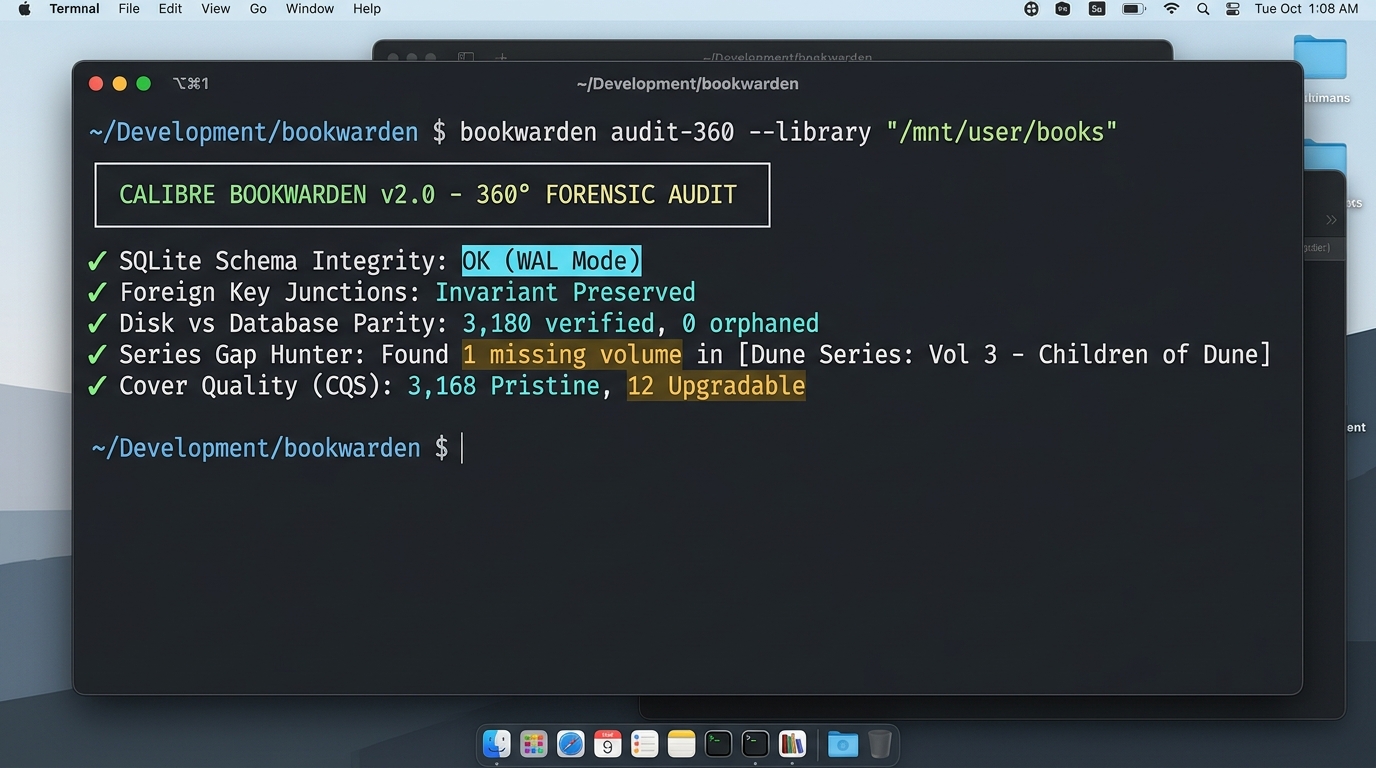1376x768 pixels.
Task: Open Control Center in menu bar
Action: coord(1232,9)
